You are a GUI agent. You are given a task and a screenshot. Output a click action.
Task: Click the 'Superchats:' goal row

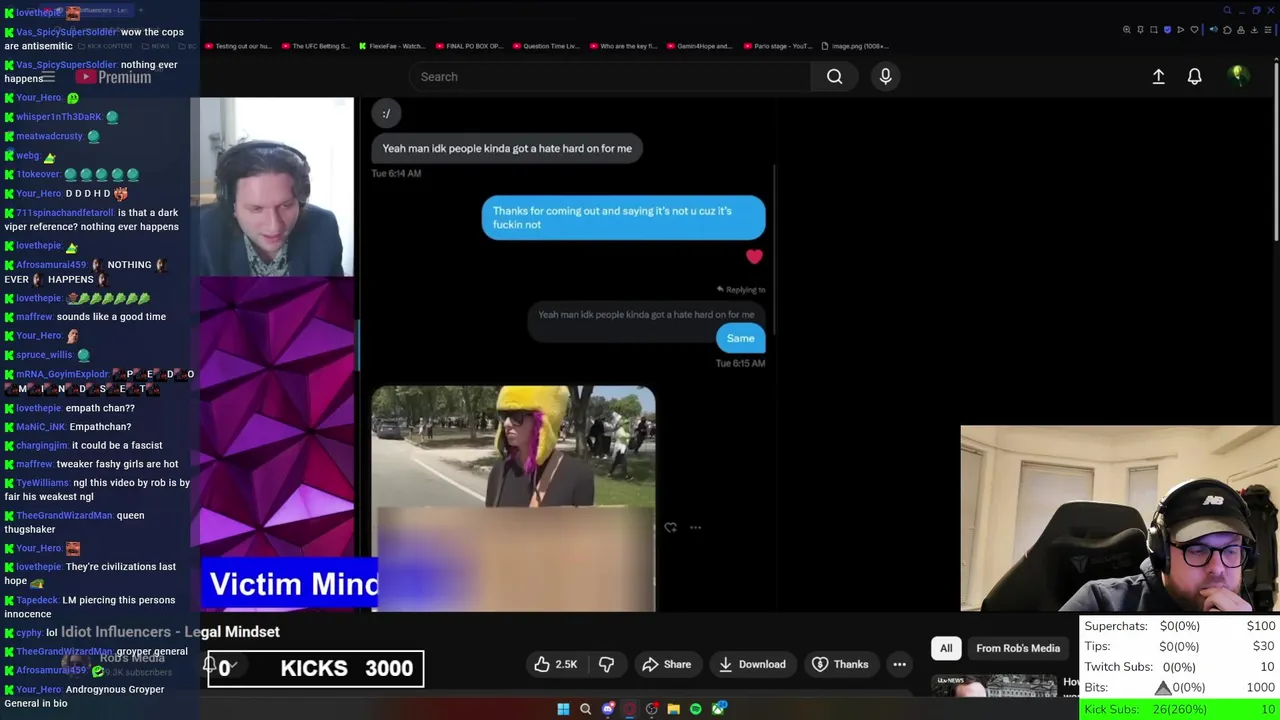coord(1180,626)
